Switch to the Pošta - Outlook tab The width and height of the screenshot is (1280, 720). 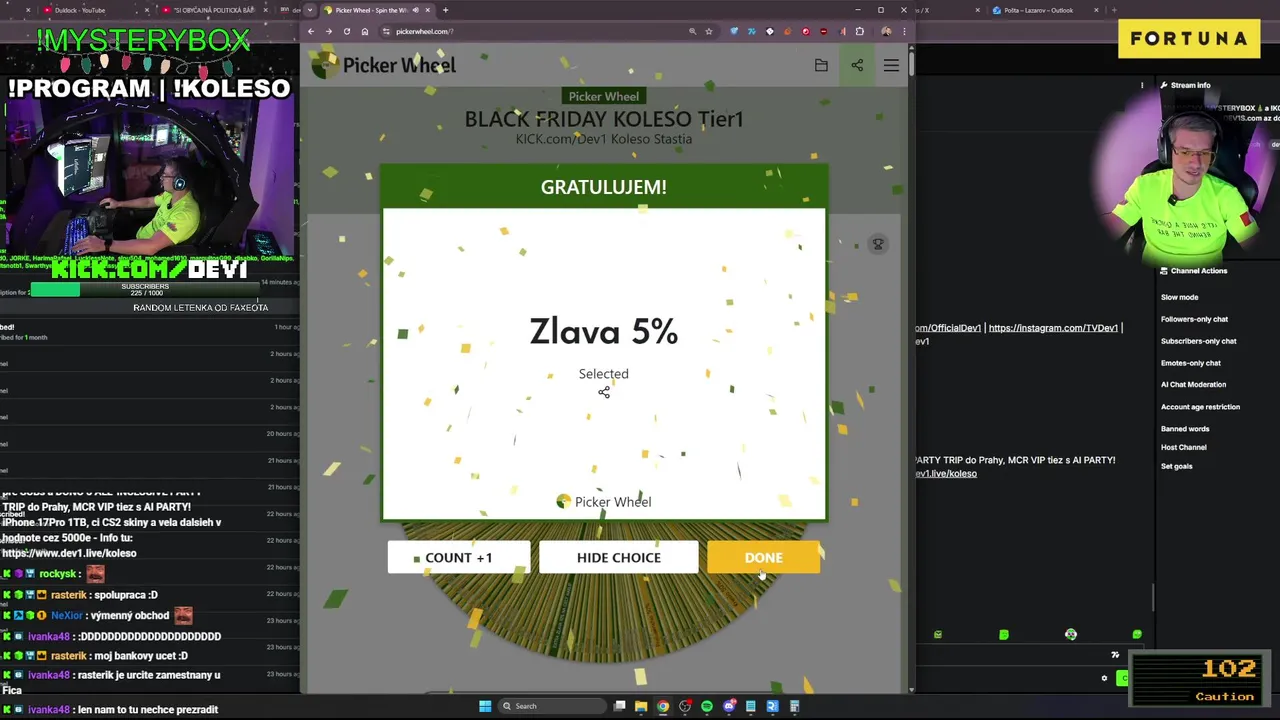click(1043, 10)
